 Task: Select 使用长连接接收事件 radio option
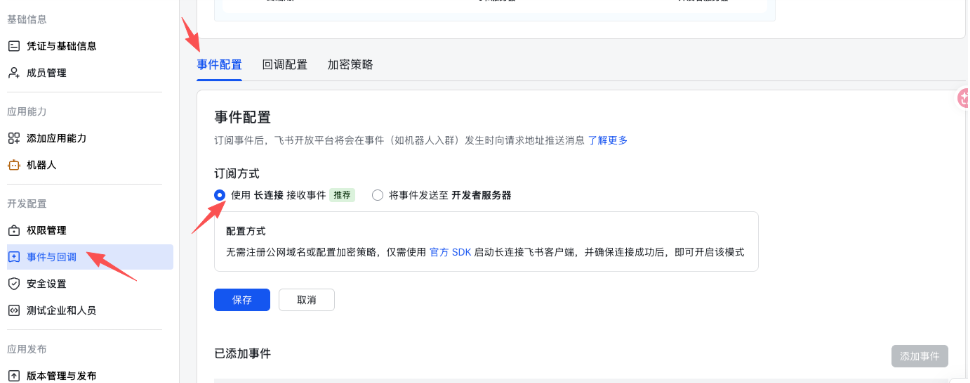tap(220, 195)
